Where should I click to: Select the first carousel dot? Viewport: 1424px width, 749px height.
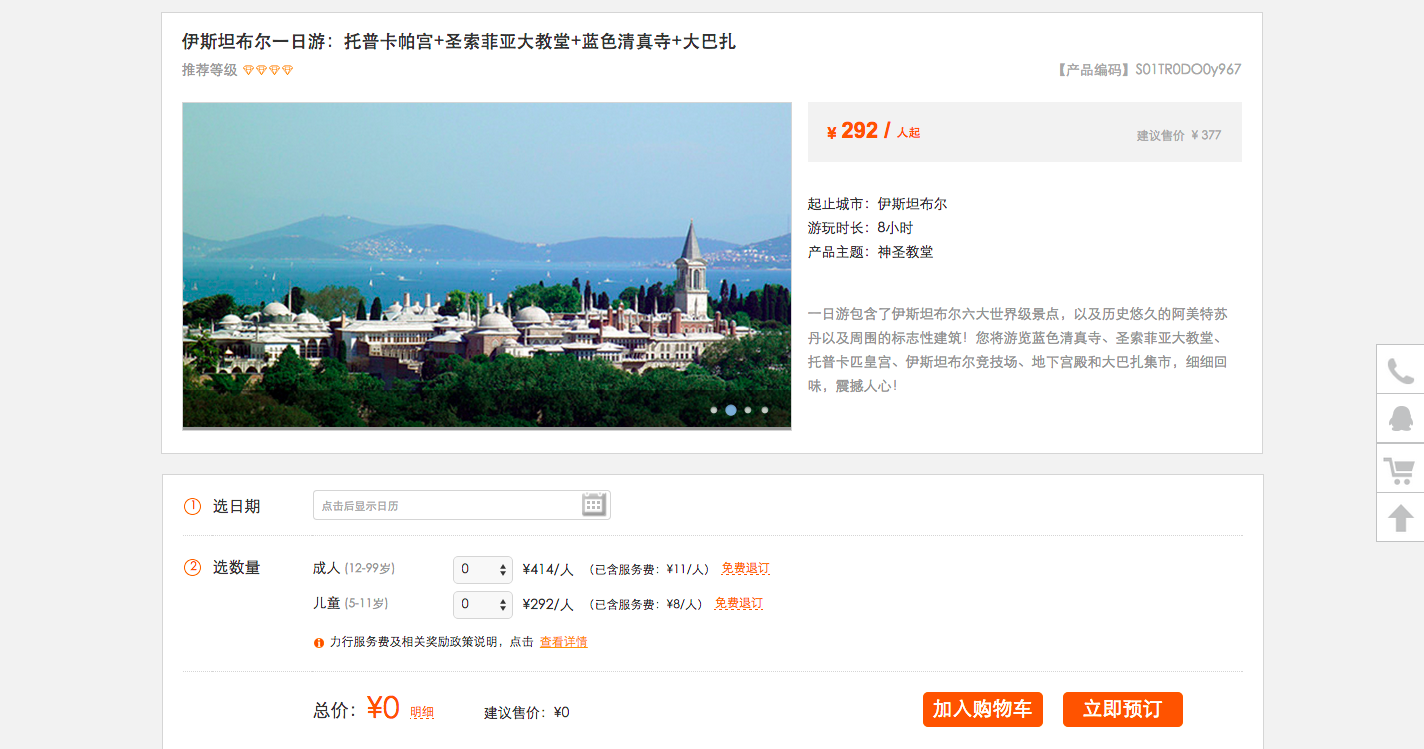click(x=714, y=410)
